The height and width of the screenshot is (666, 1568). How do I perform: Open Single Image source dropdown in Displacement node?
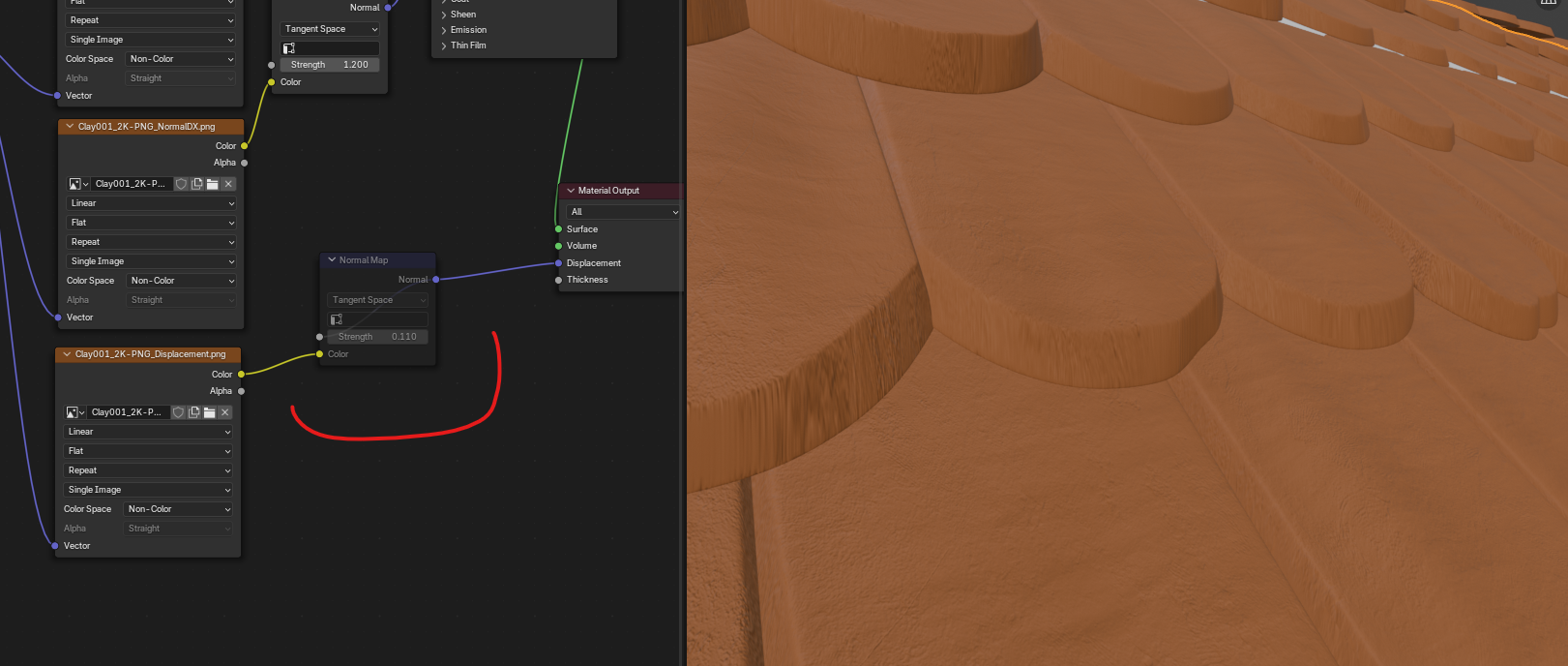(x=149, y=490)
